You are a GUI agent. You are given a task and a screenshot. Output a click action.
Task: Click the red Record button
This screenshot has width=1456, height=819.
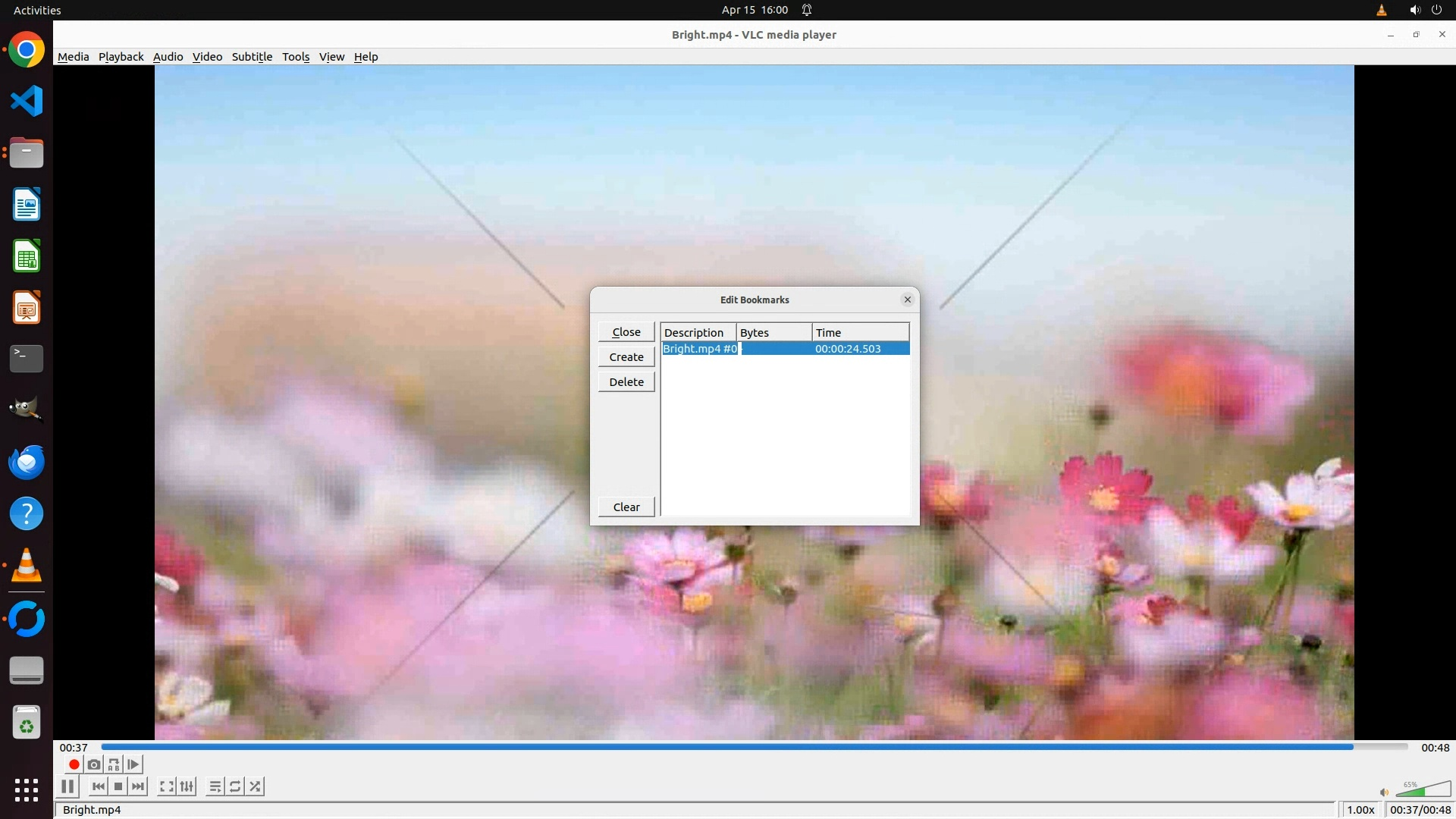pos(74,764)
